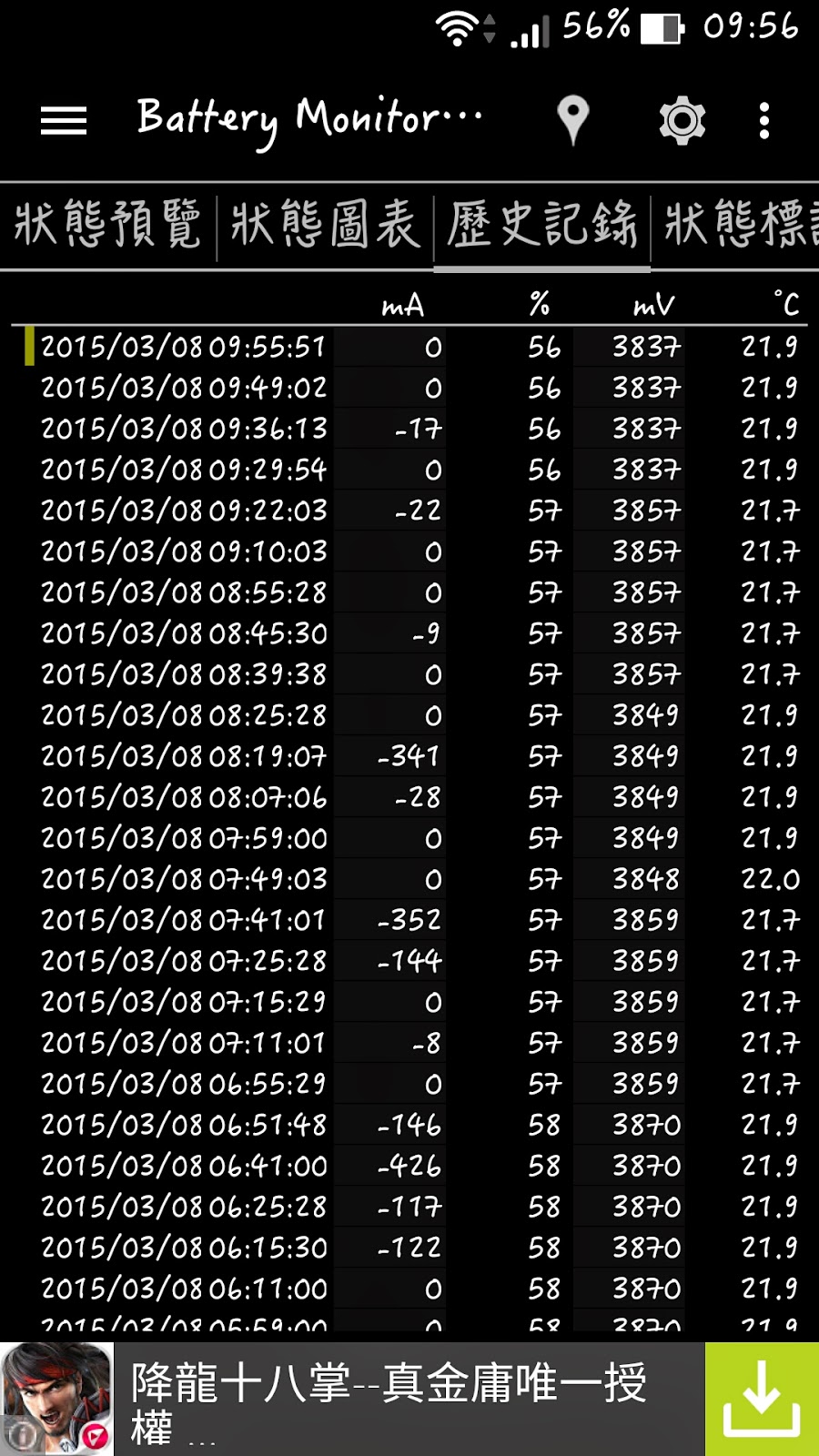Tap the location pin icon

coord(572,120)
